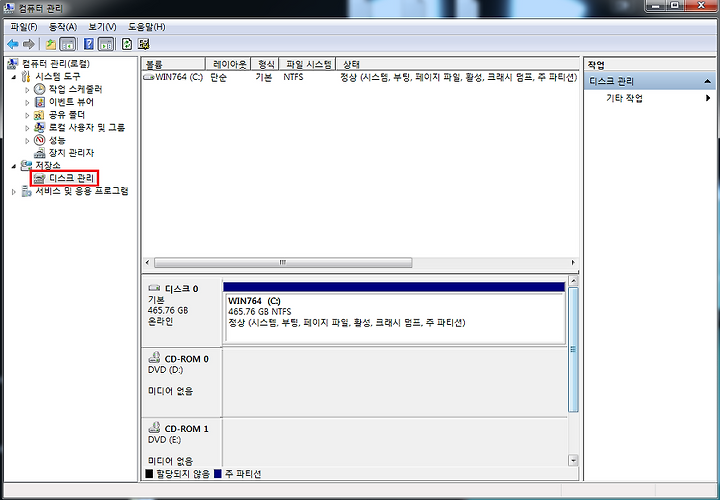This screenshot has height=500, width=720.
Task: Sort by the 파일 시스템 column header
Action: point(308,64)
